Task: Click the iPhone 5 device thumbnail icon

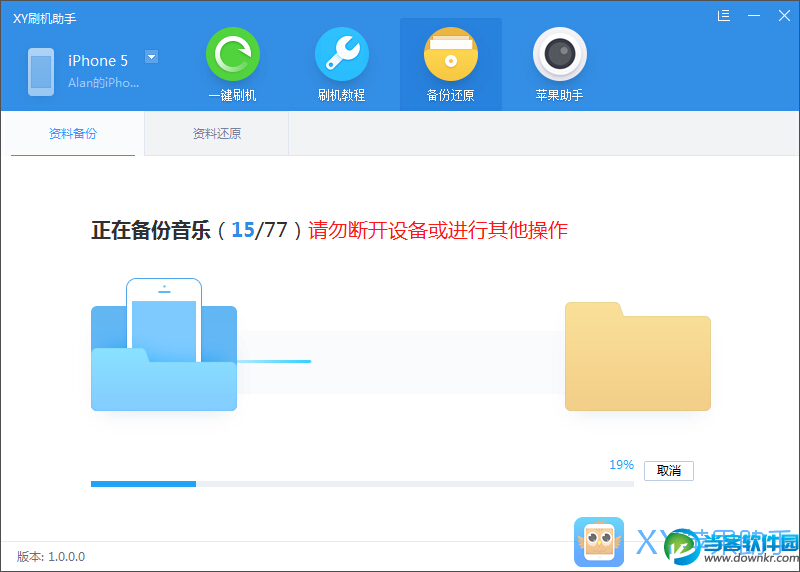Action: [41, 72]
